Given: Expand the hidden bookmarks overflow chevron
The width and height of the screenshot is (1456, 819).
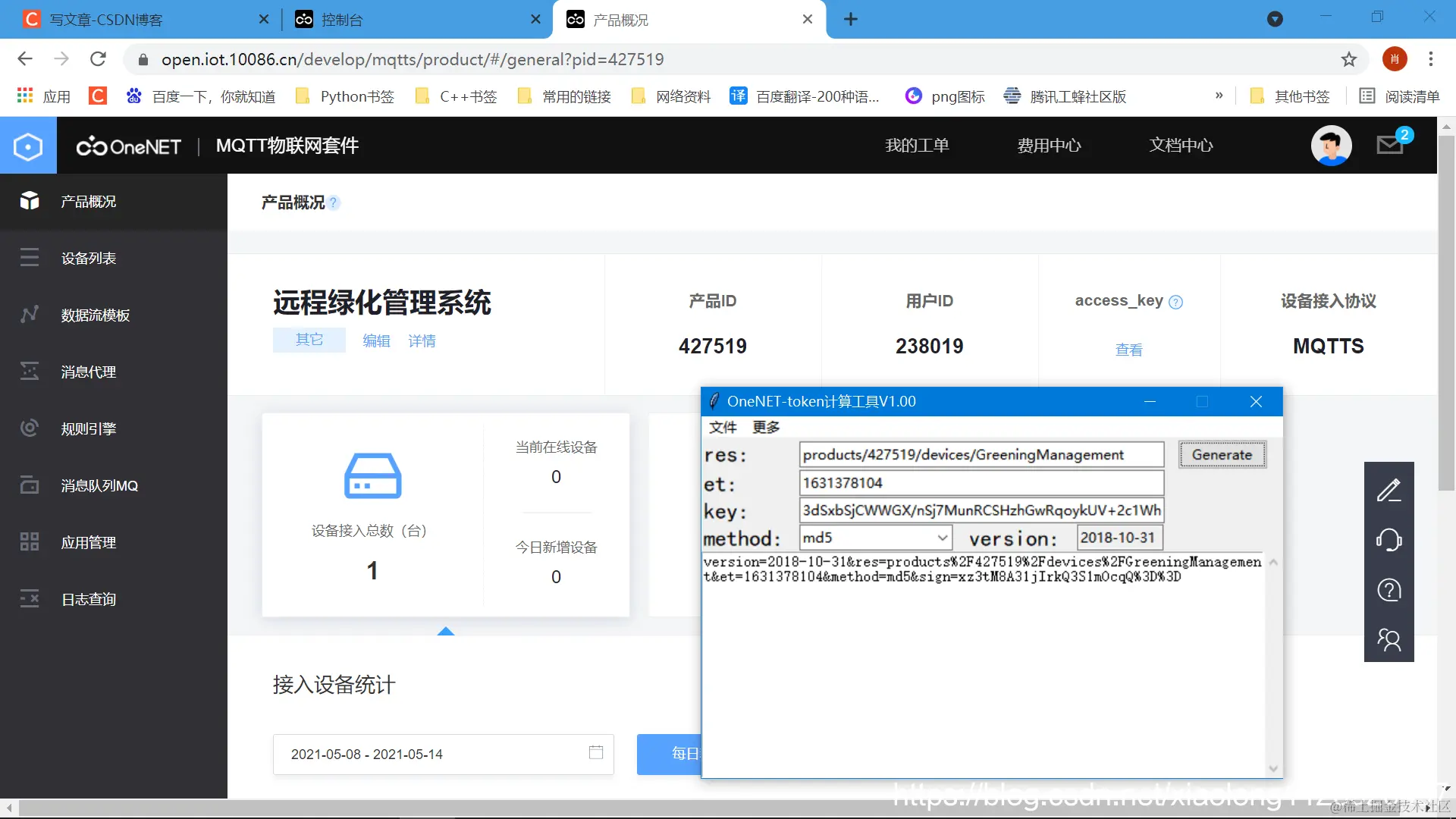Looking at the screenshot, I should coord(1219,96).
